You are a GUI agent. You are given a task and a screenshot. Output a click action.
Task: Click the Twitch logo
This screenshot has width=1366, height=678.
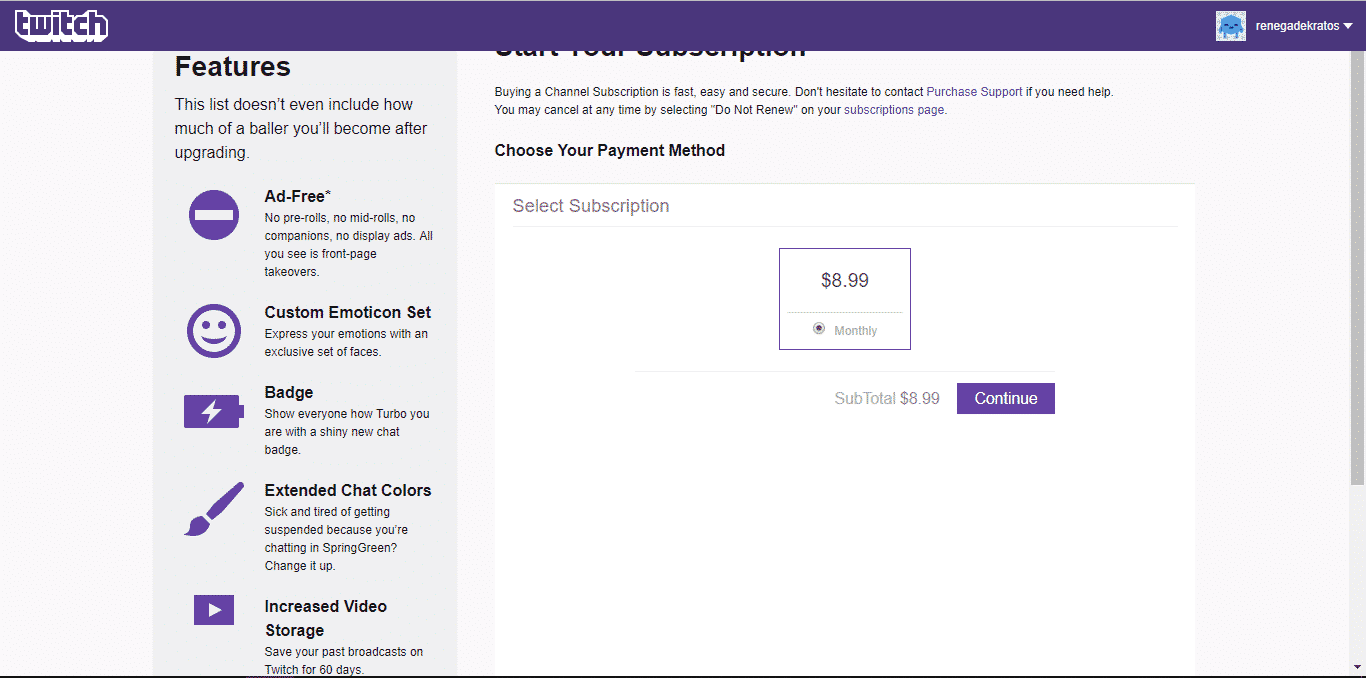click(x=61, y=25)
